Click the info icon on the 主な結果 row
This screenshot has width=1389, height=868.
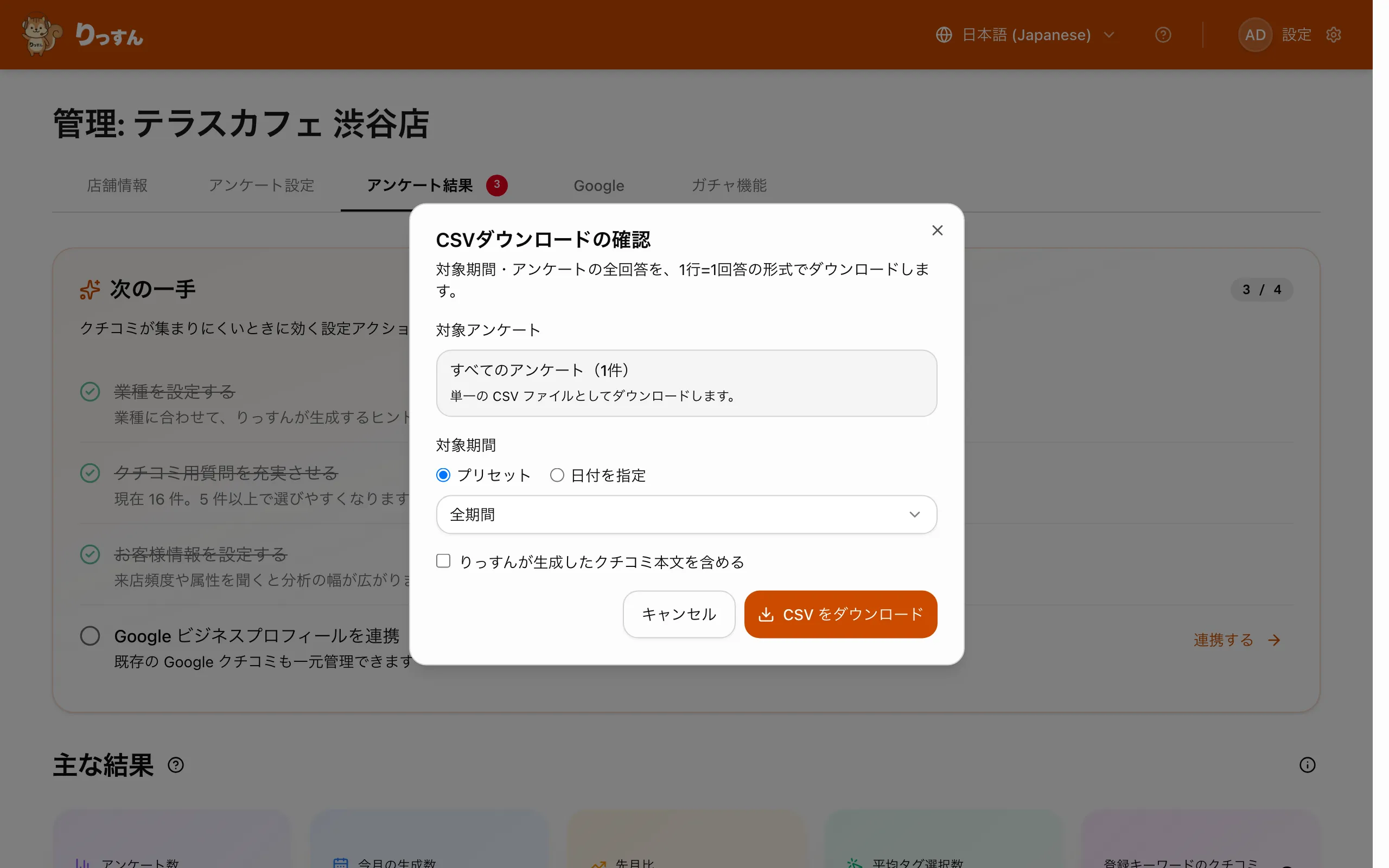pos(1308,765)
